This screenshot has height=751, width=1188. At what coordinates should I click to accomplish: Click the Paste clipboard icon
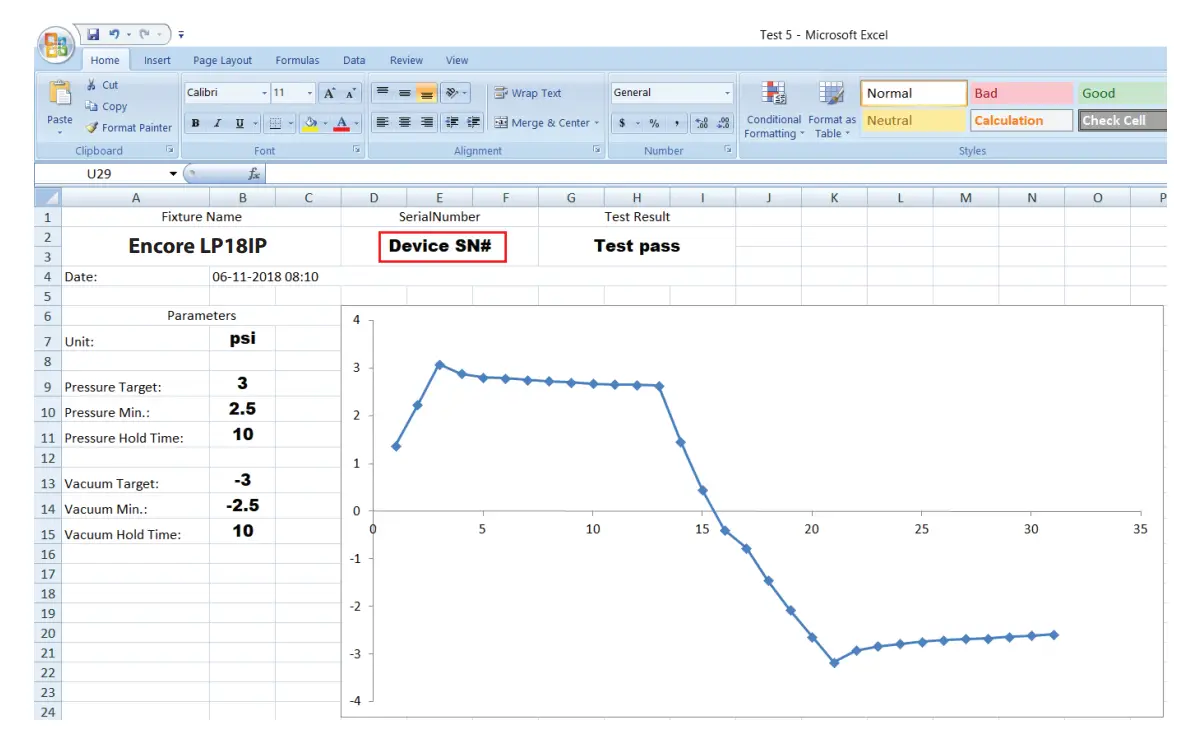[59, 94]
